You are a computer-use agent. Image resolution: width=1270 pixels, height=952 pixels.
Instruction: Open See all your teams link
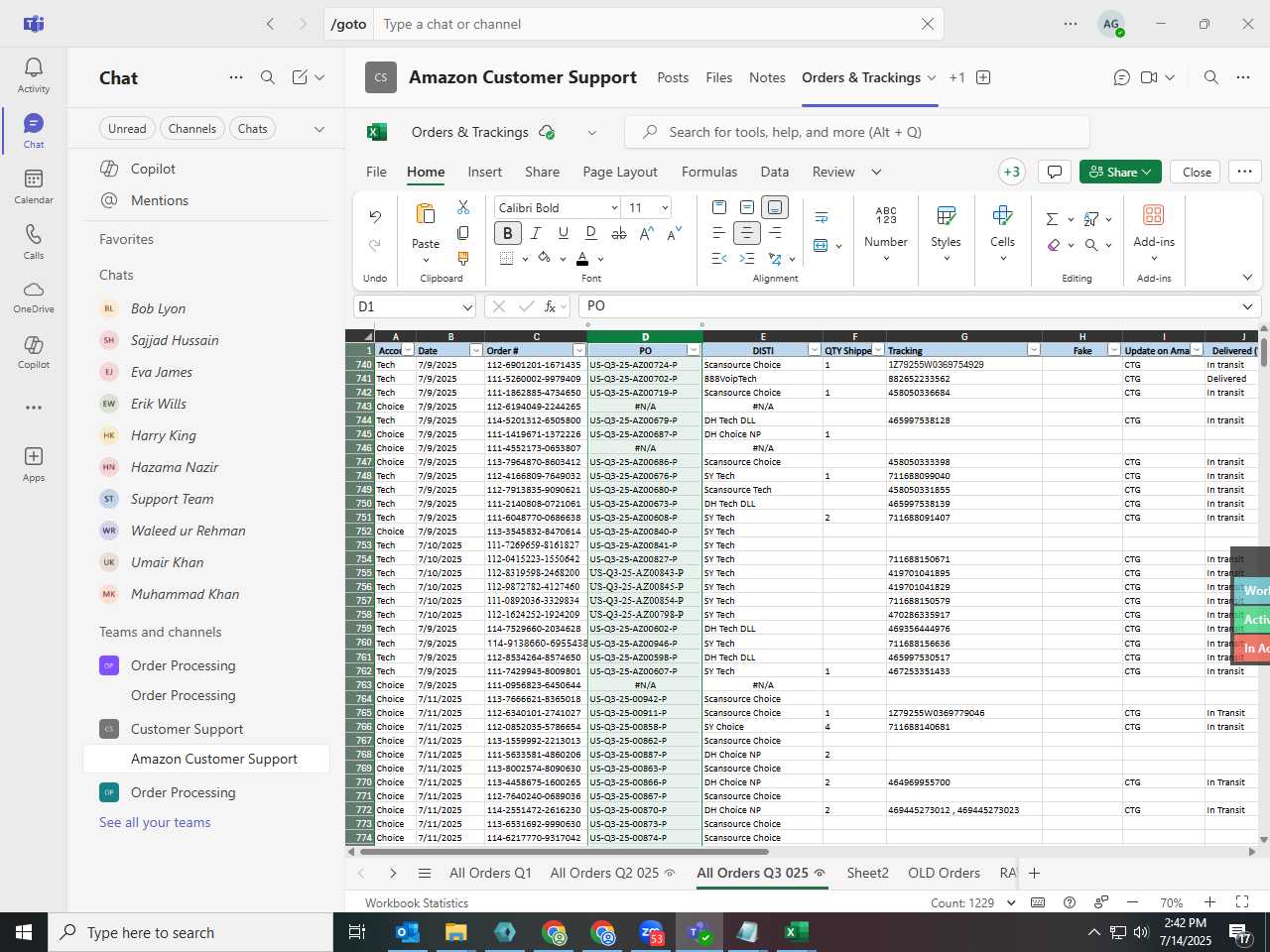155,822
